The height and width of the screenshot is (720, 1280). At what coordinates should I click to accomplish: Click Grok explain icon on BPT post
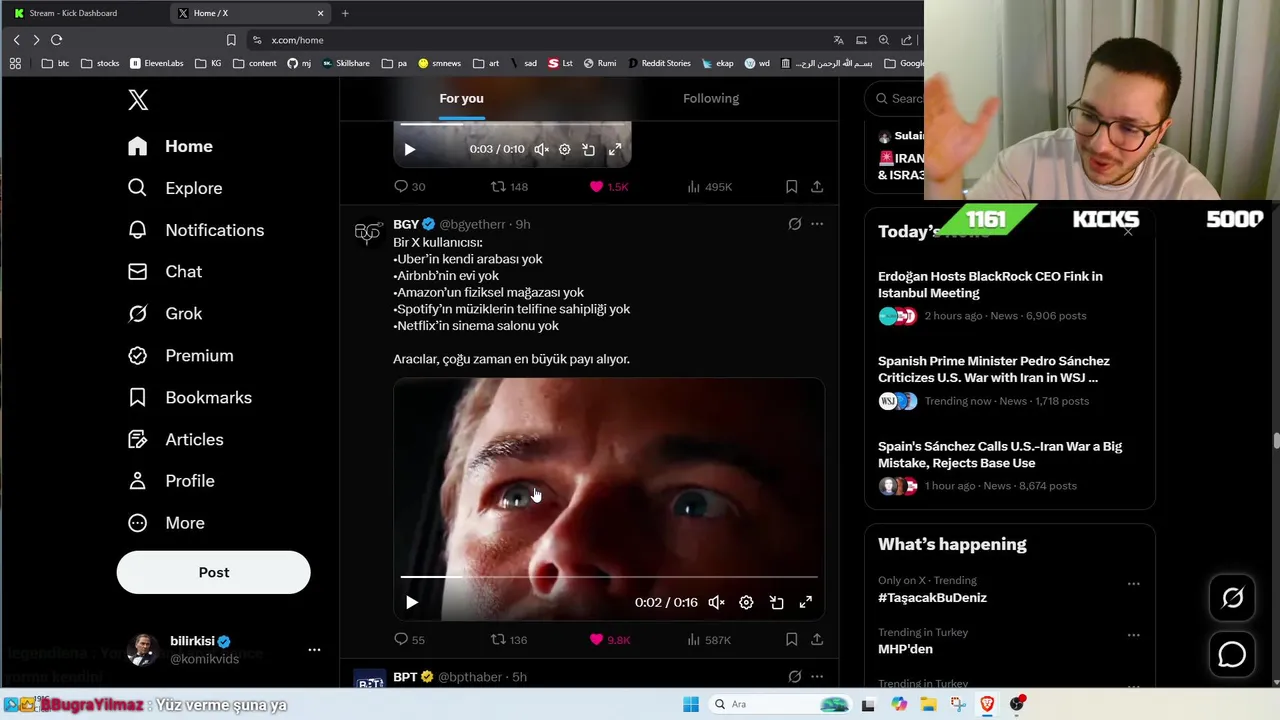pos(794,677)
